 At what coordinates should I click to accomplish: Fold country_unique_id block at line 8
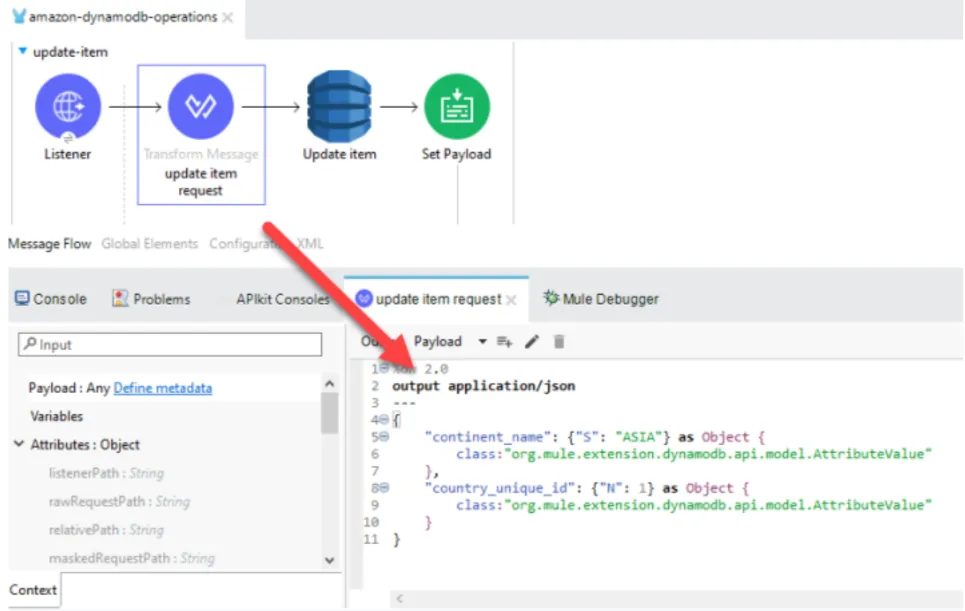point(384,488)
